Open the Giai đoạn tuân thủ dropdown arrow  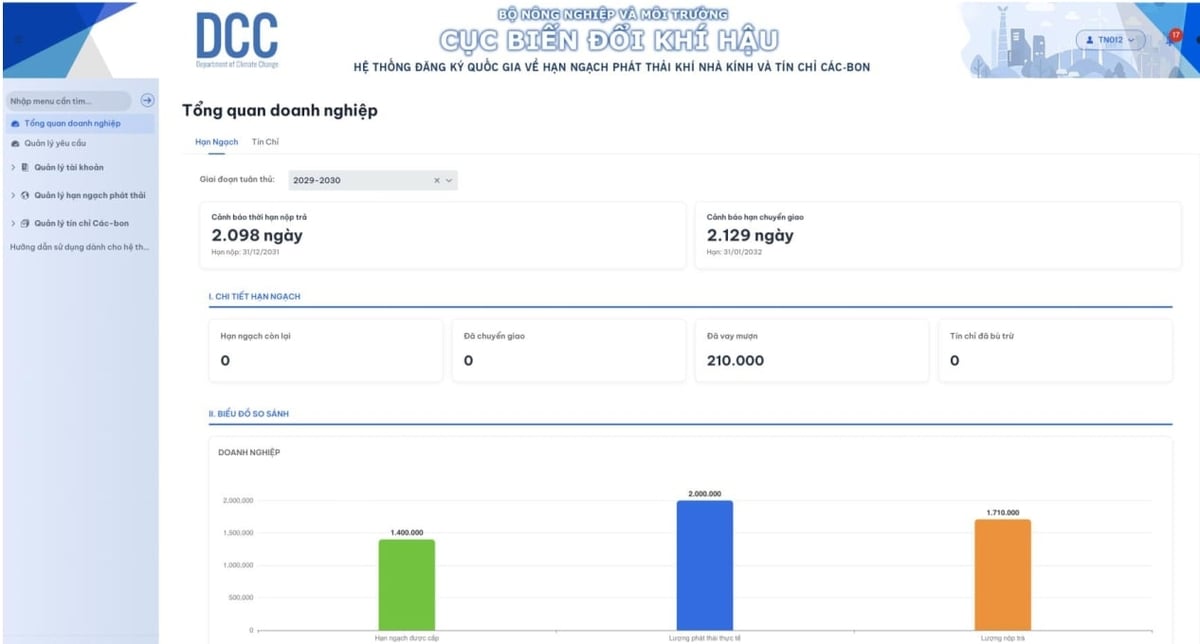tap(449, 180)
